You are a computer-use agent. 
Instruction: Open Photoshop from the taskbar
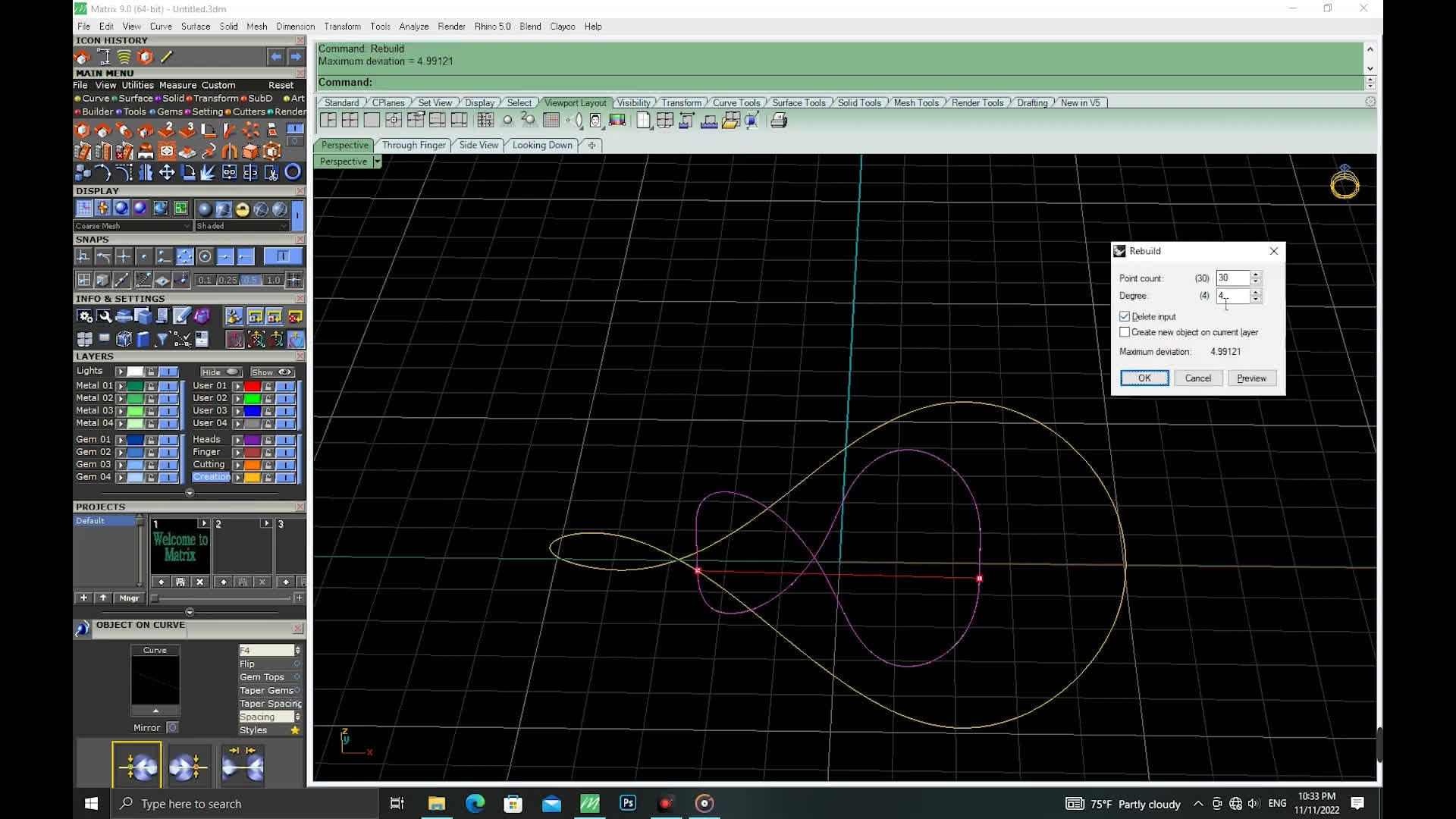point(628,803)
